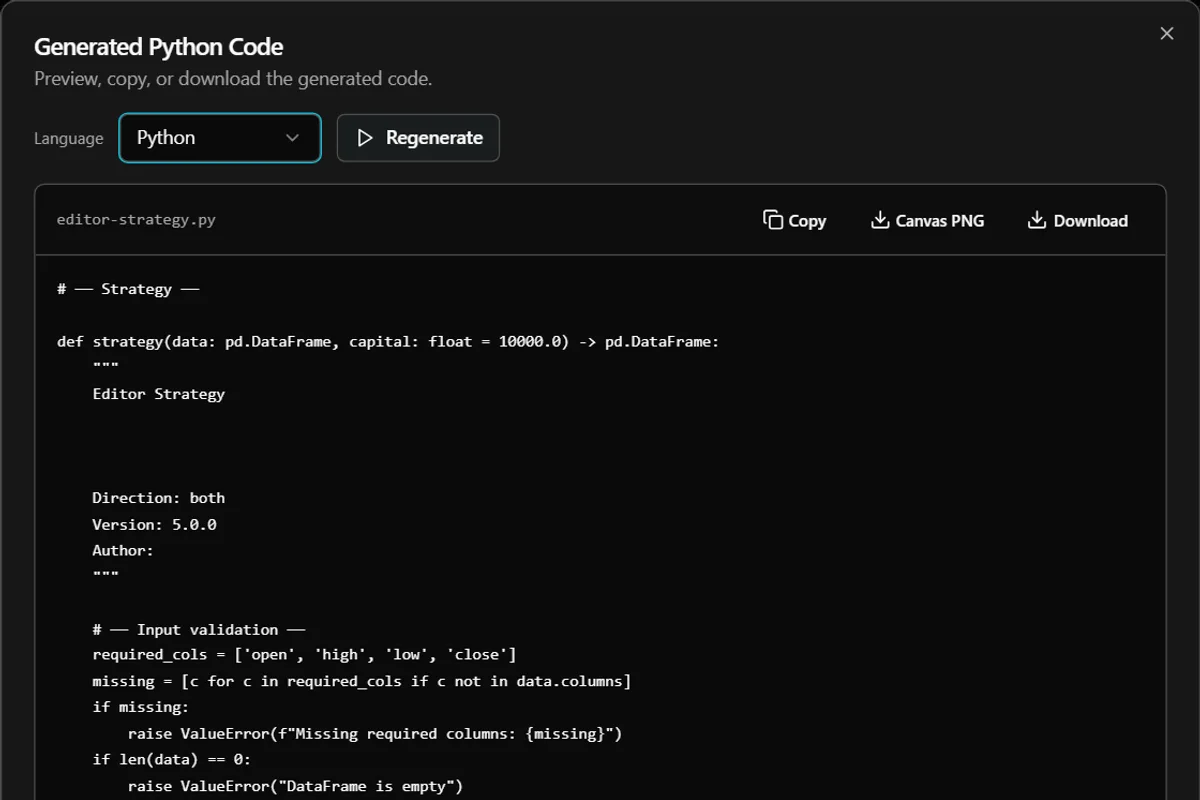Click the 'DataFrame is empty' raise line

(x=296, y=786)
